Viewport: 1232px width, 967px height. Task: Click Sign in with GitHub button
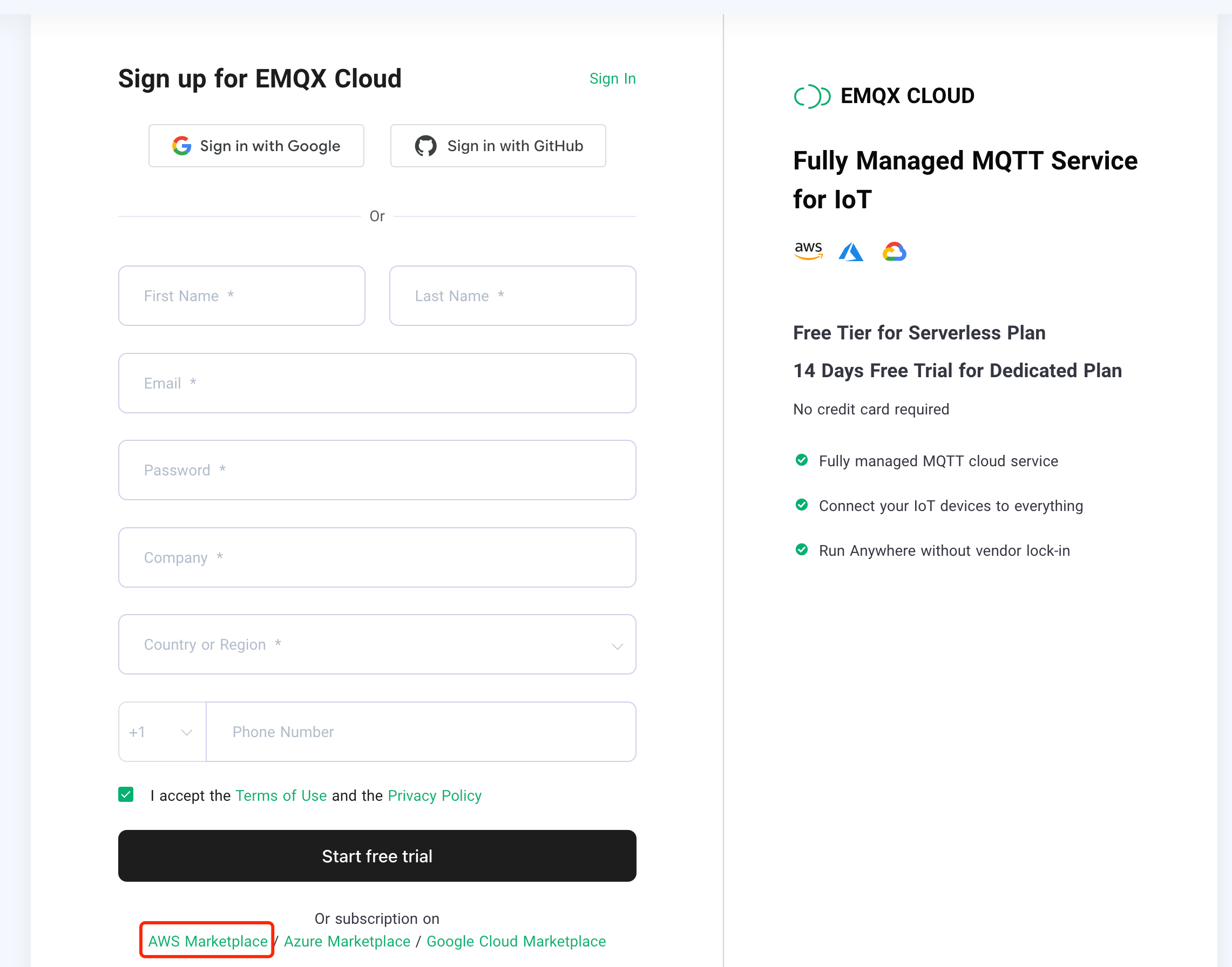pyautogui.click(x=498, y=146)
